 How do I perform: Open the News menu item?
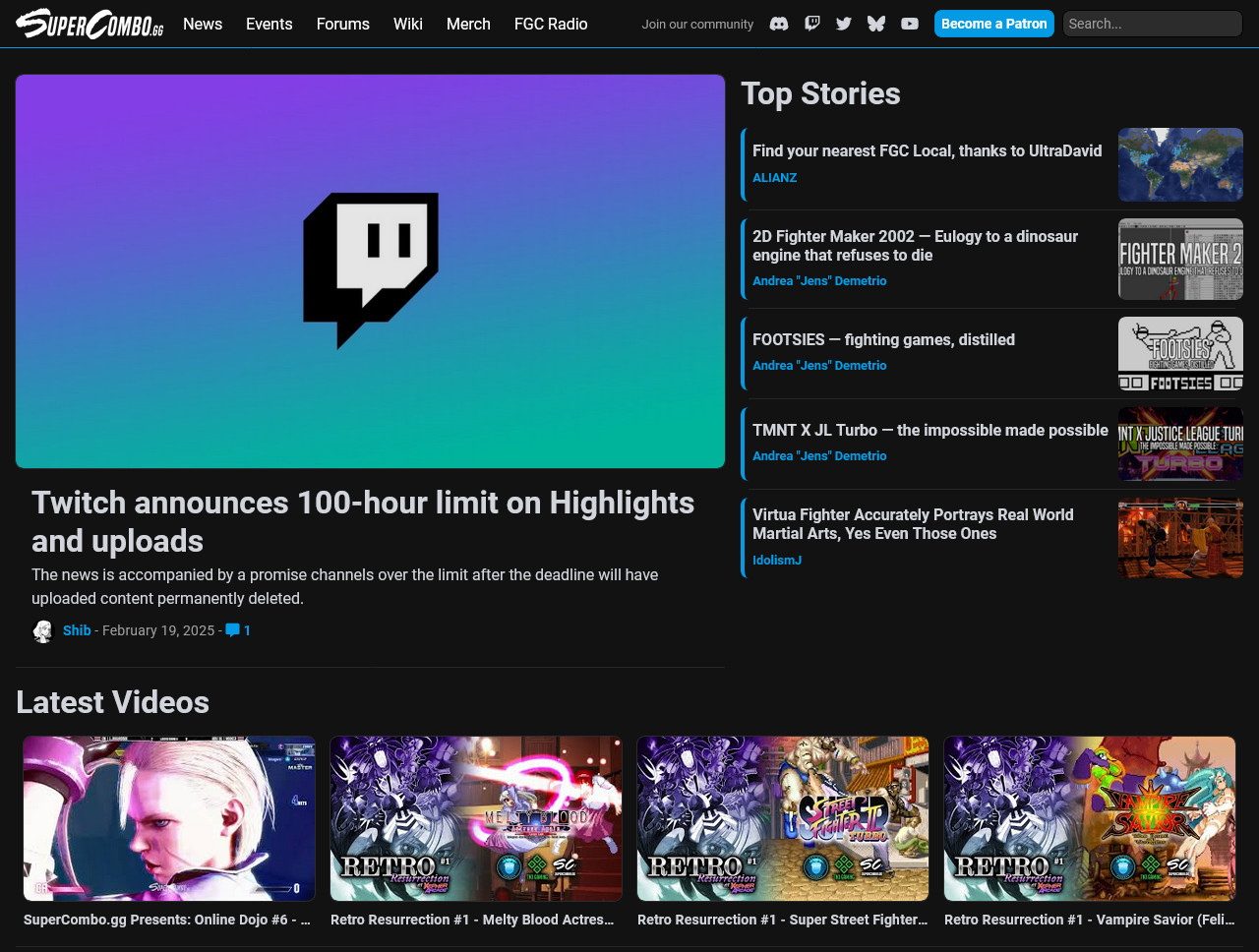[203, 24]
